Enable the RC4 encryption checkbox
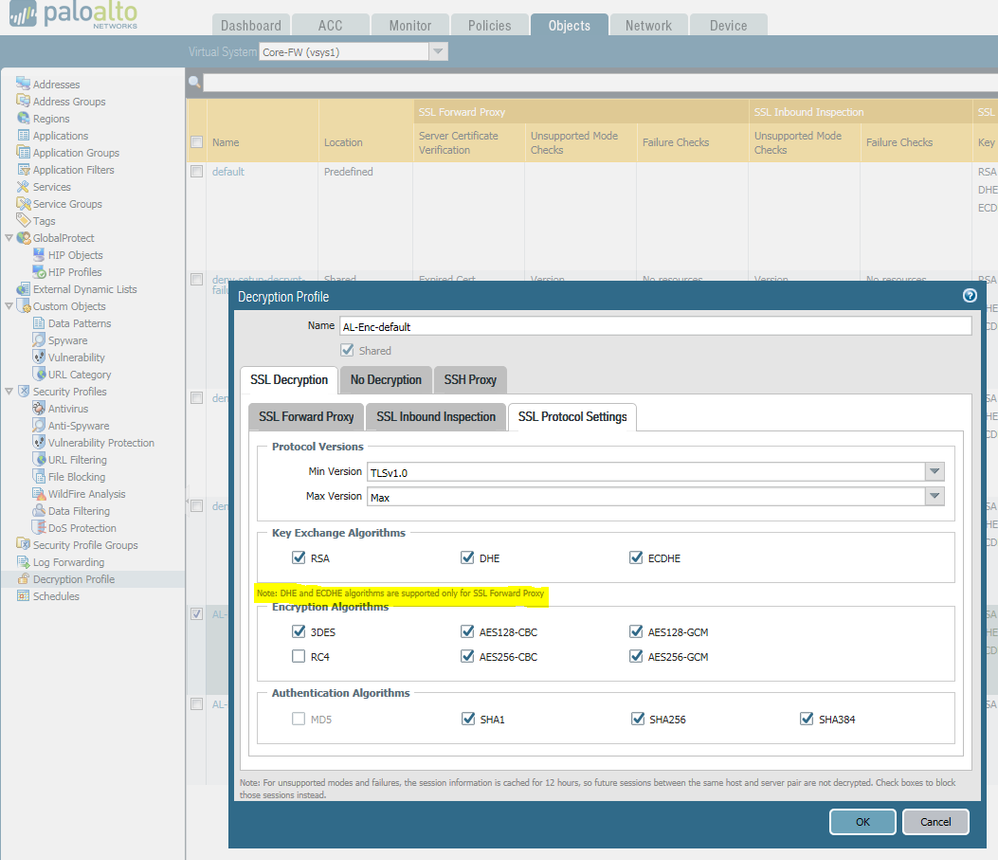The image size is (998, 860). pos(299,657)
